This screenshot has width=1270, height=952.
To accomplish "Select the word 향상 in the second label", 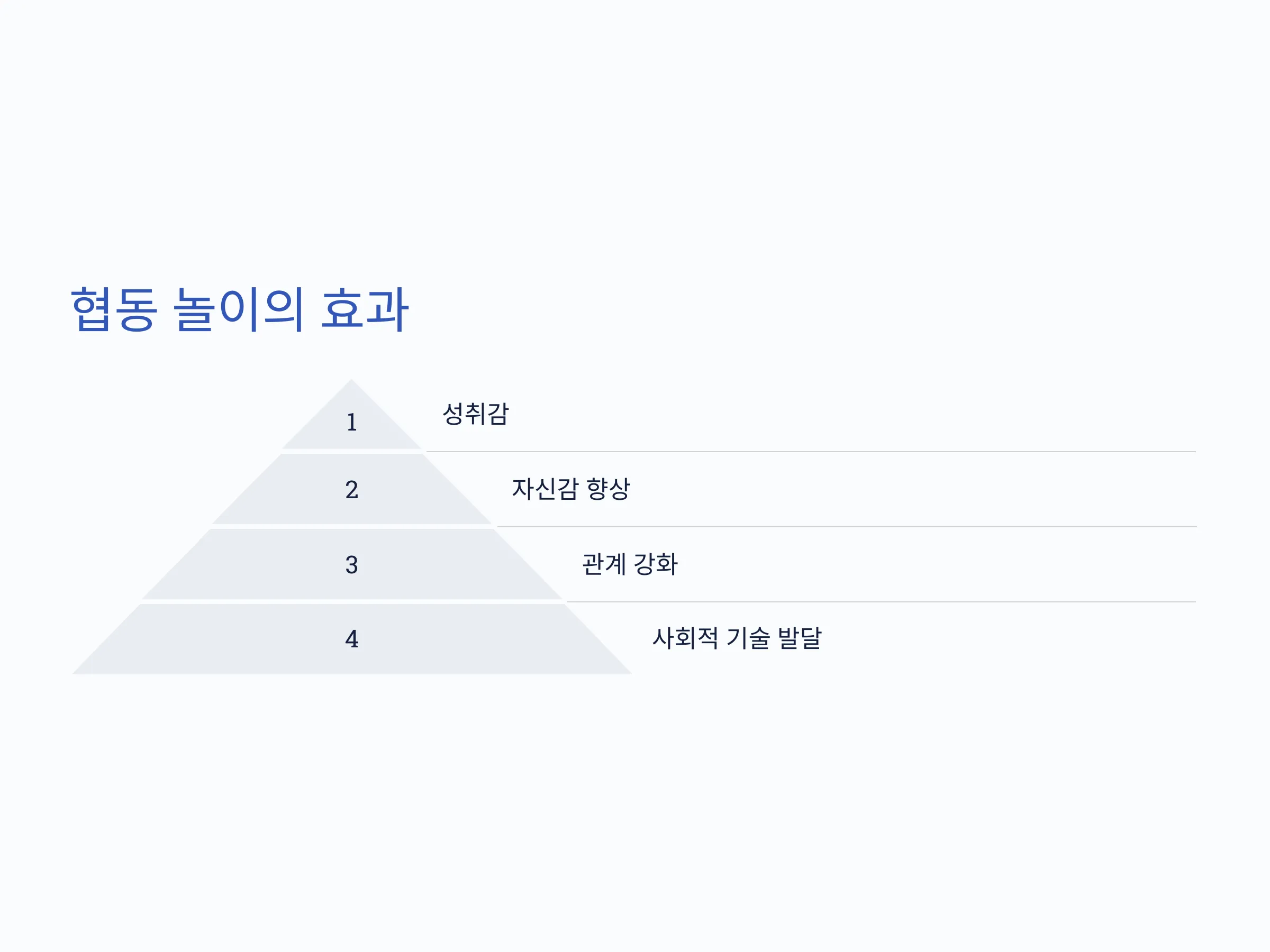I will pos(609,489).
